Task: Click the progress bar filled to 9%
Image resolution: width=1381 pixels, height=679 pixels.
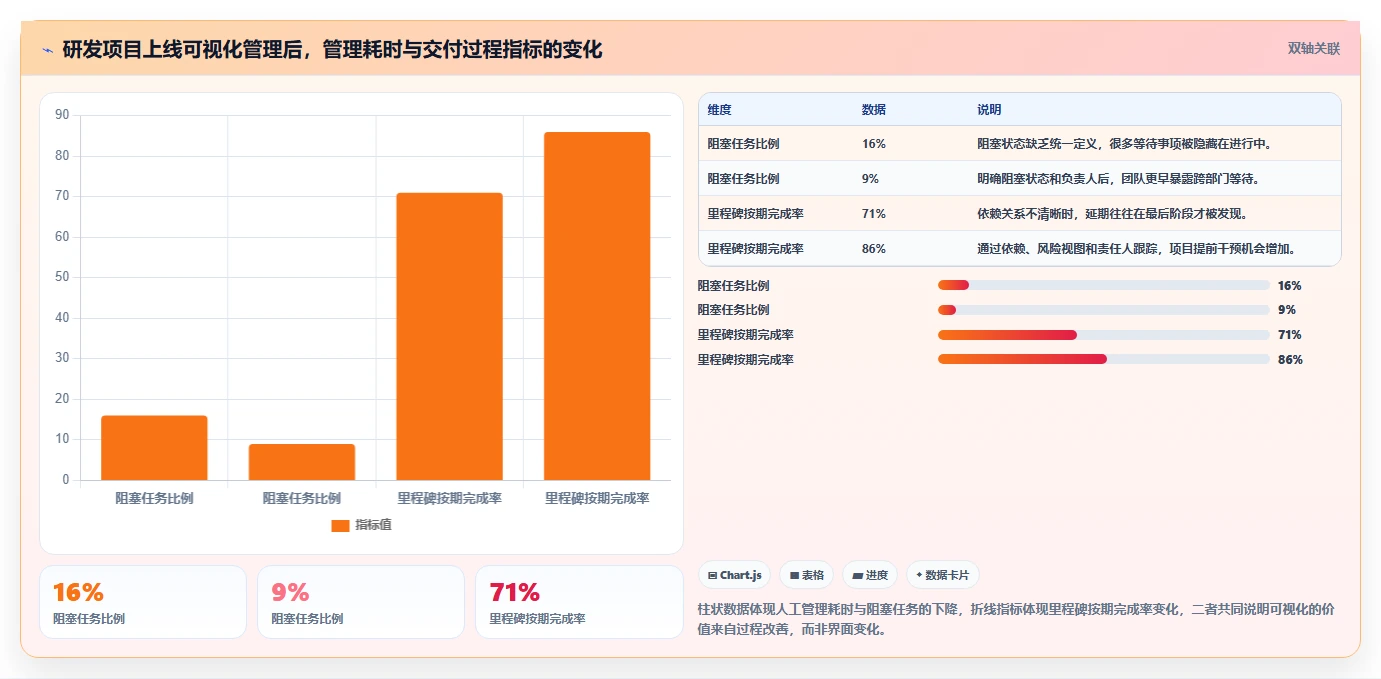Action: coord(1104,310)
